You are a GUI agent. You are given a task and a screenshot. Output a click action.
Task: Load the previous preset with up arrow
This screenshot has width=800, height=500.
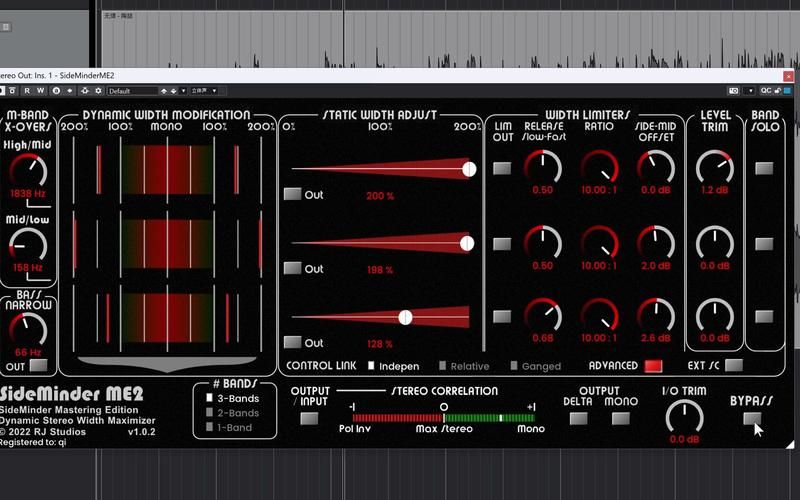164,91
